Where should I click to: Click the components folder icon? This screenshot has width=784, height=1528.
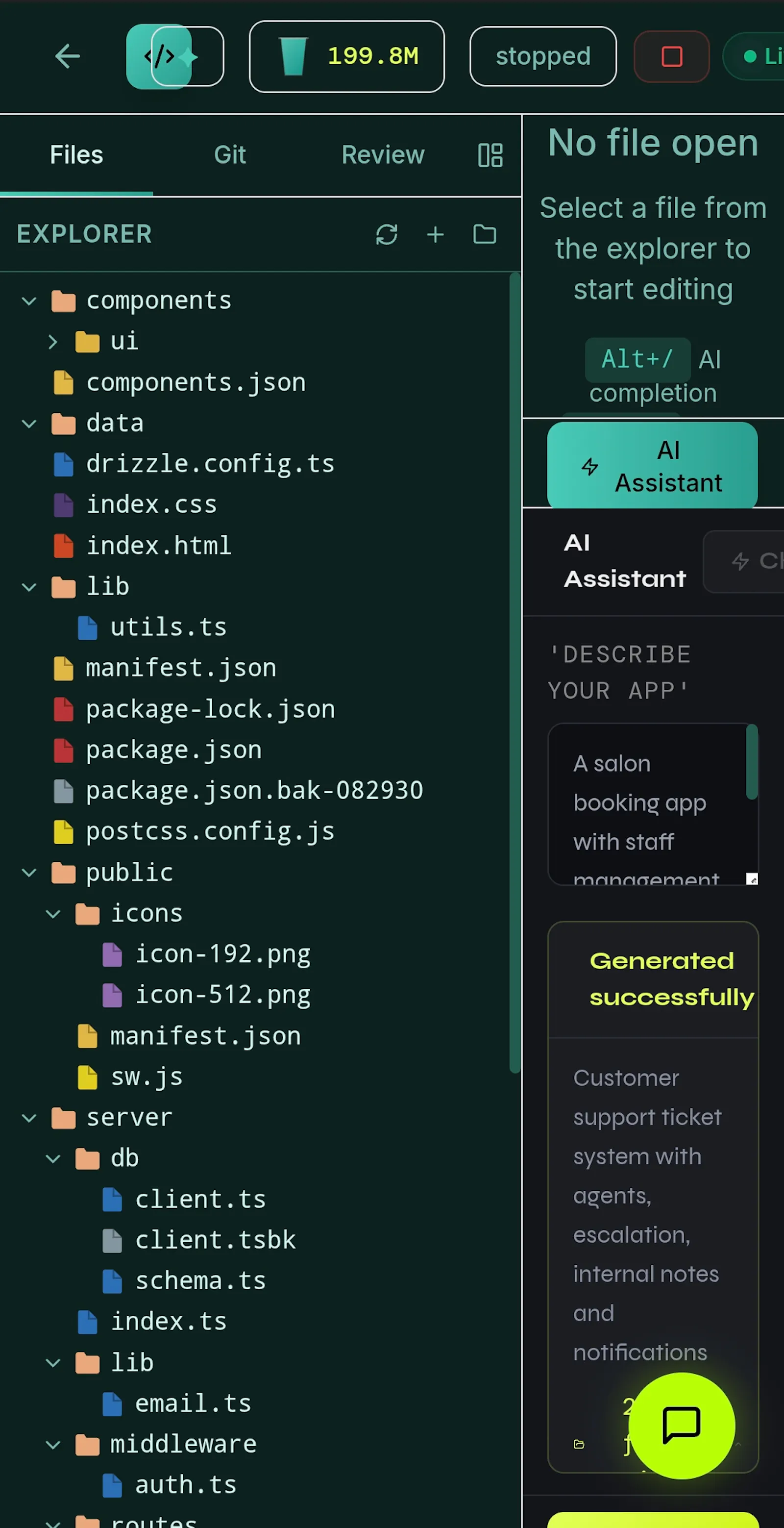click(x=64, y=301)
